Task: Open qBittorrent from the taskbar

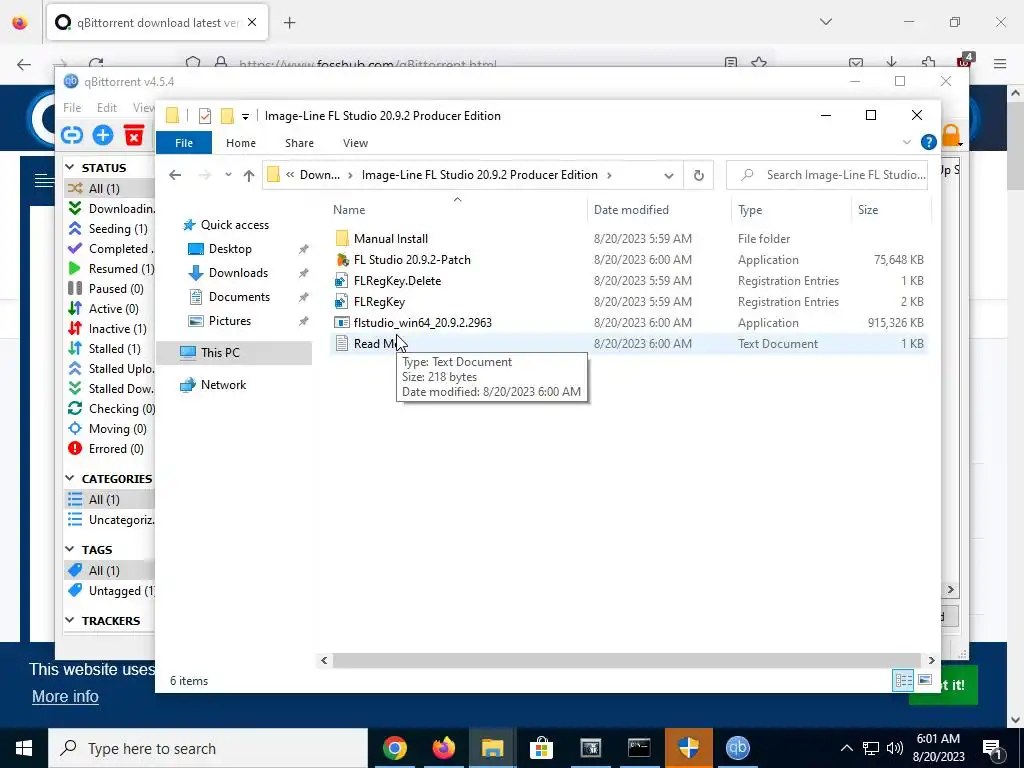Action: point(737,748)
